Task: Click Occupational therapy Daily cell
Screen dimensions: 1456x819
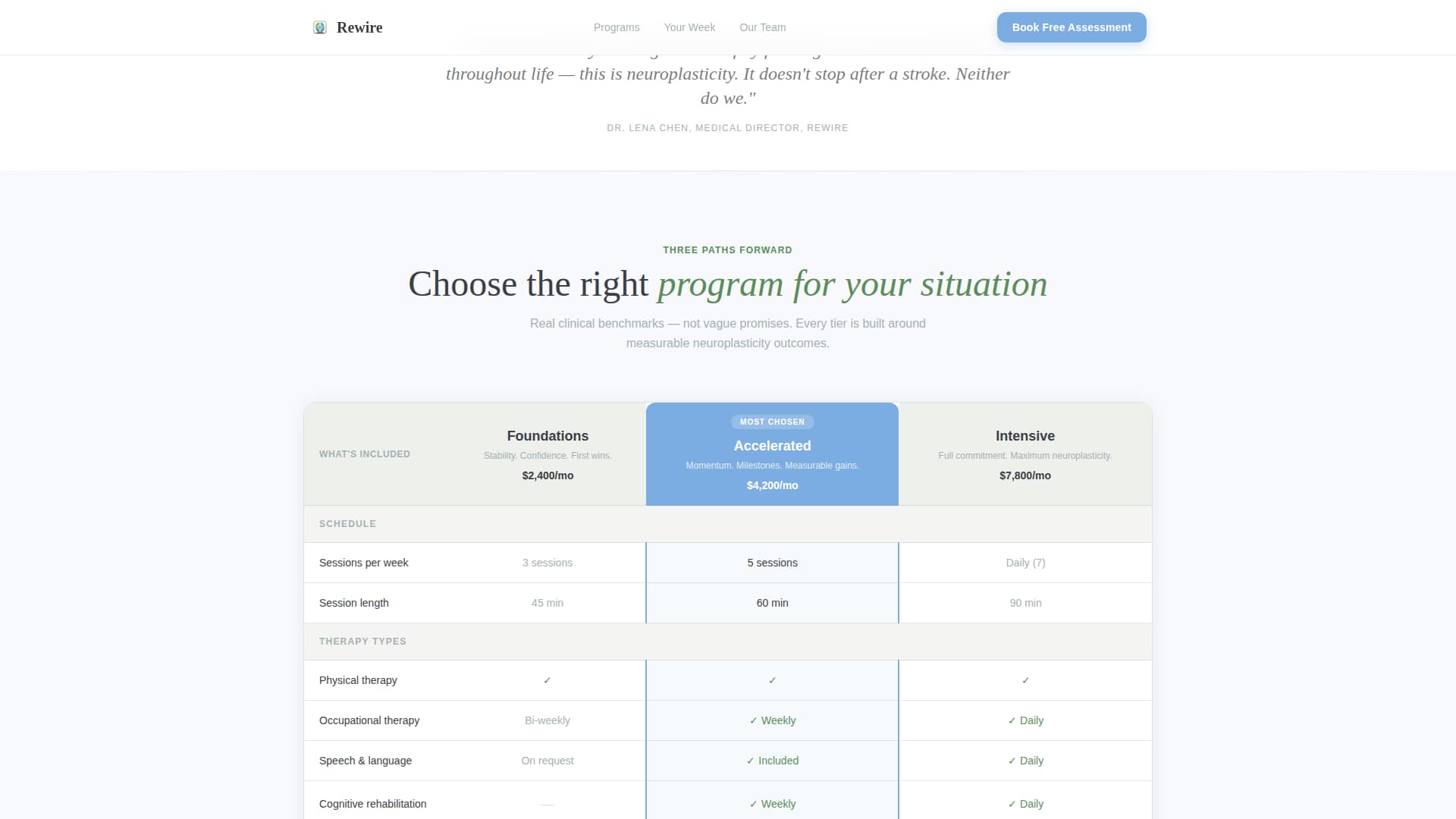Action: click(1025, 720)
